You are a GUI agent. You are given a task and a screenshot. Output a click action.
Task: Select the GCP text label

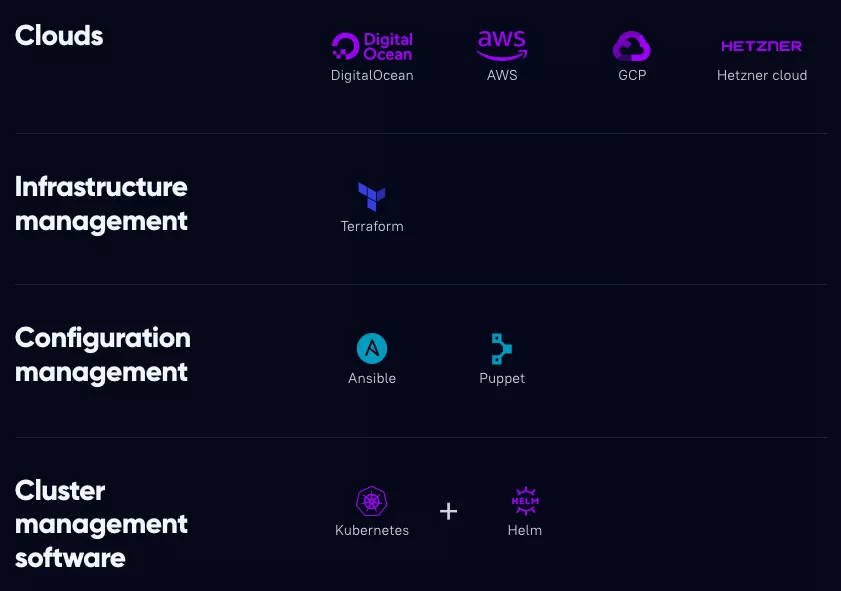[x=632, y=76]
